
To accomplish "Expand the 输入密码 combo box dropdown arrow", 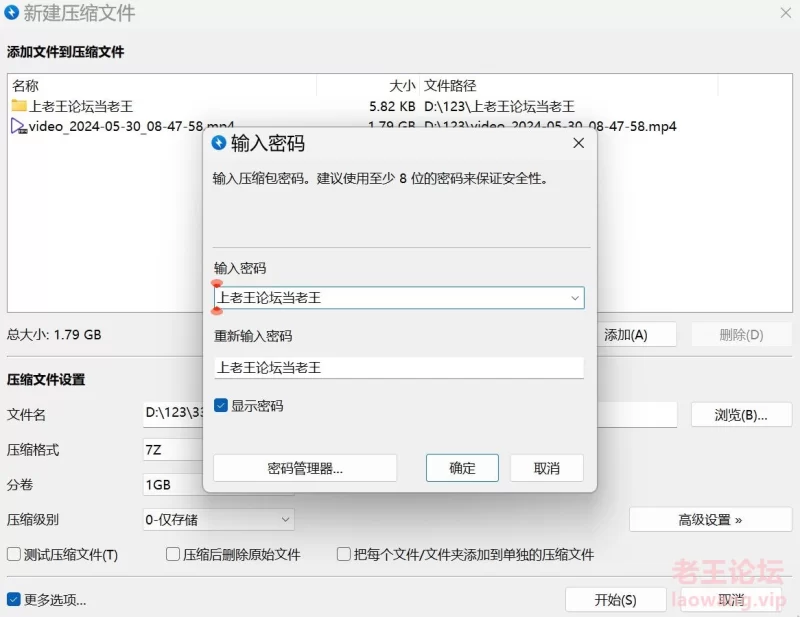I will coord(575,298).
